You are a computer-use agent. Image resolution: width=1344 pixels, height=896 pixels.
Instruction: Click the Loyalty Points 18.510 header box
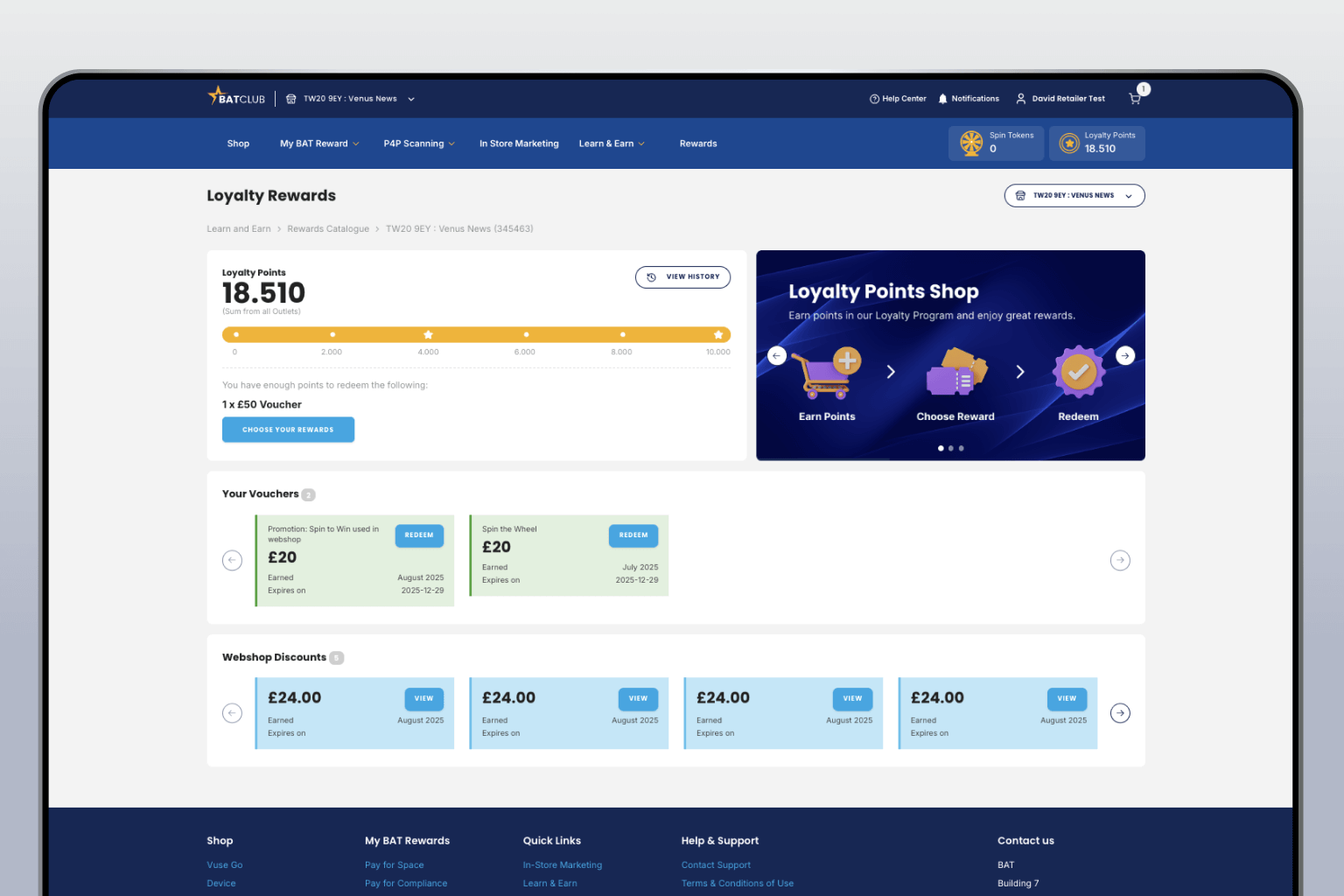[1097, 143]
